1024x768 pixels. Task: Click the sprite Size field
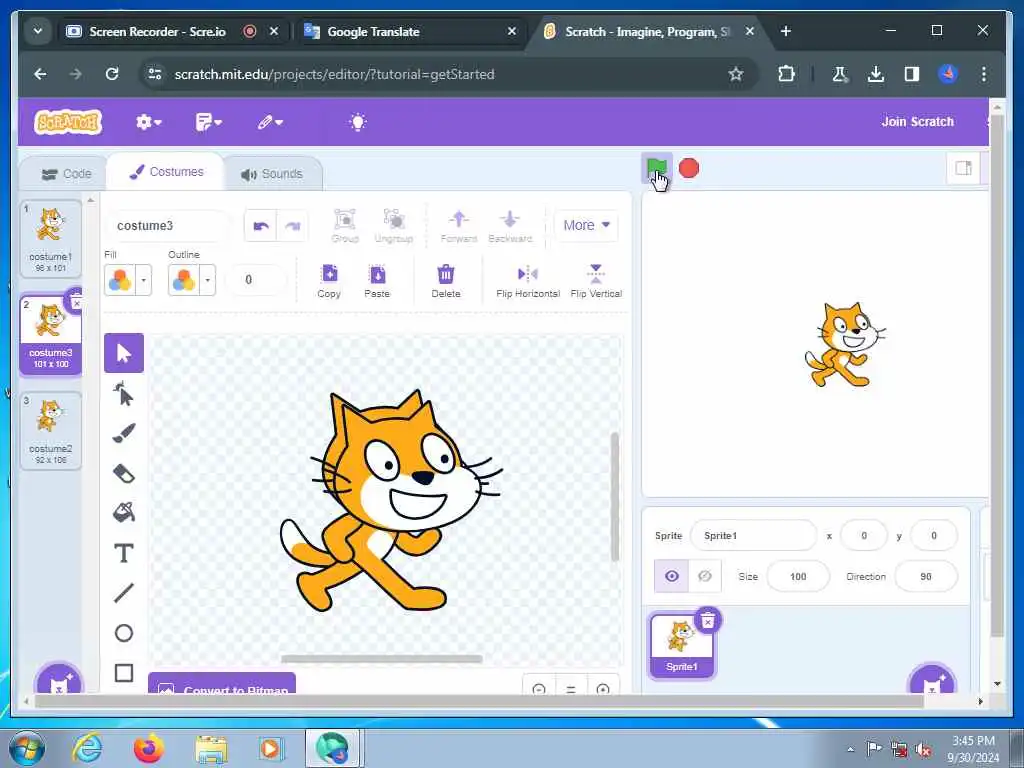coord(797,577)
